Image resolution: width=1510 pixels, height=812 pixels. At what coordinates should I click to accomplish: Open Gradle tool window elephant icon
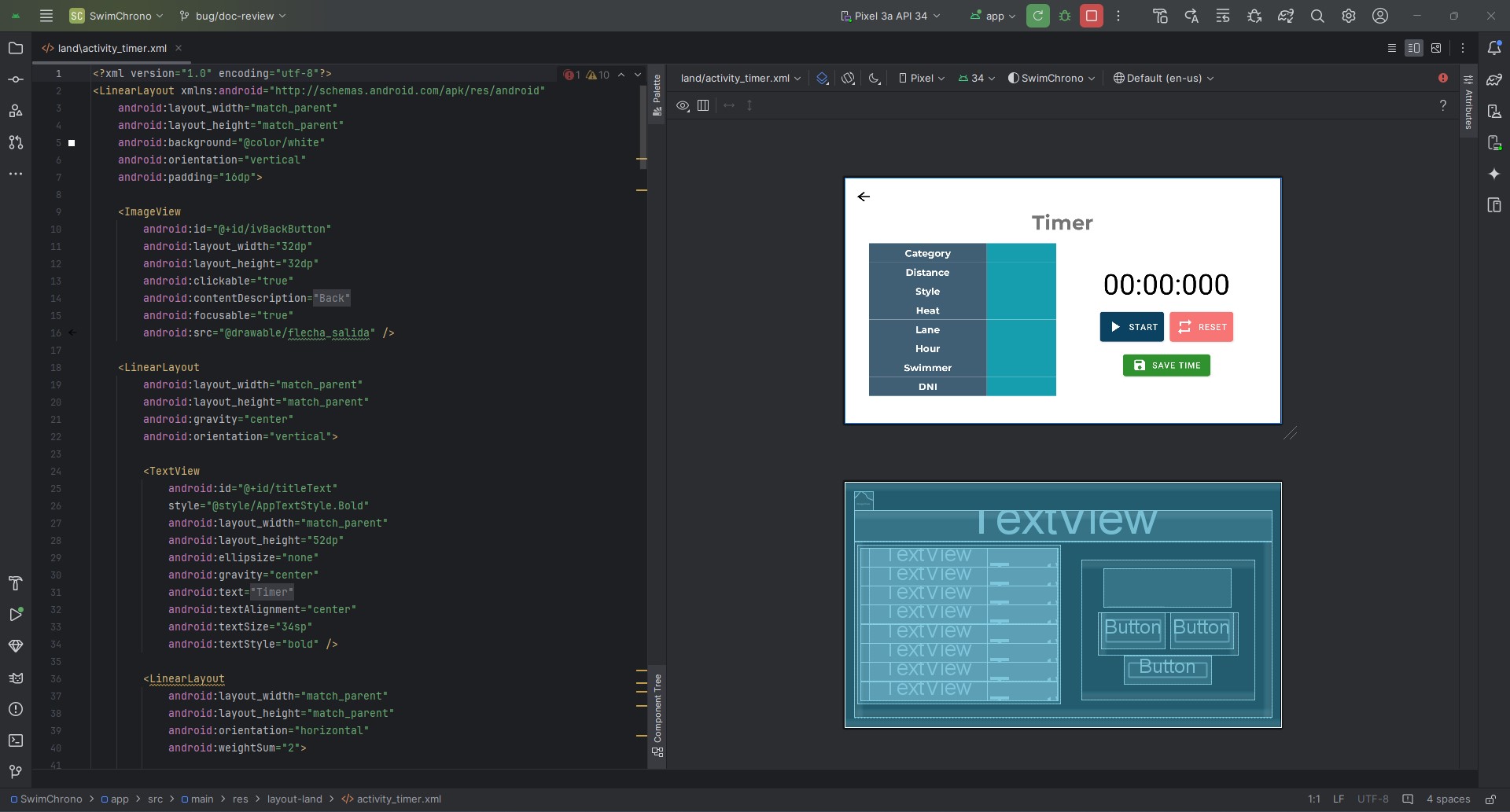click(1494, 79)
